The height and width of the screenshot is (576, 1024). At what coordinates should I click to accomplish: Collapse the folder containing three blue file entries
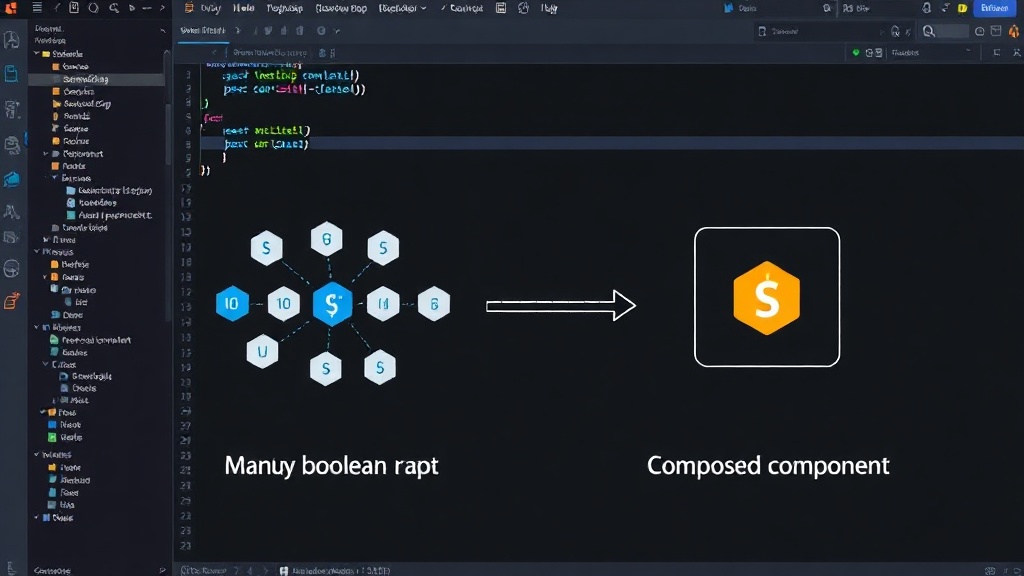(55, 178)
